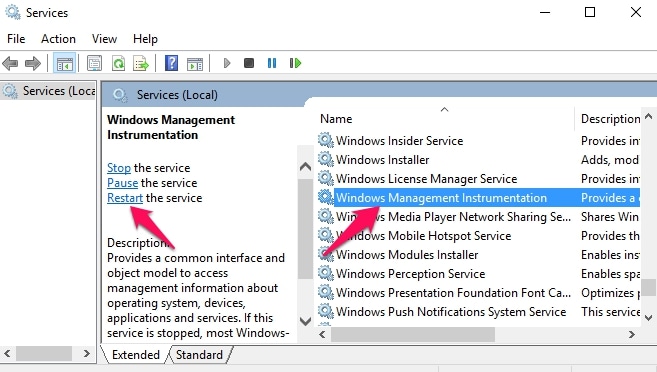Open the View menu
Screen dimensions: 657x372
[104, 39]
